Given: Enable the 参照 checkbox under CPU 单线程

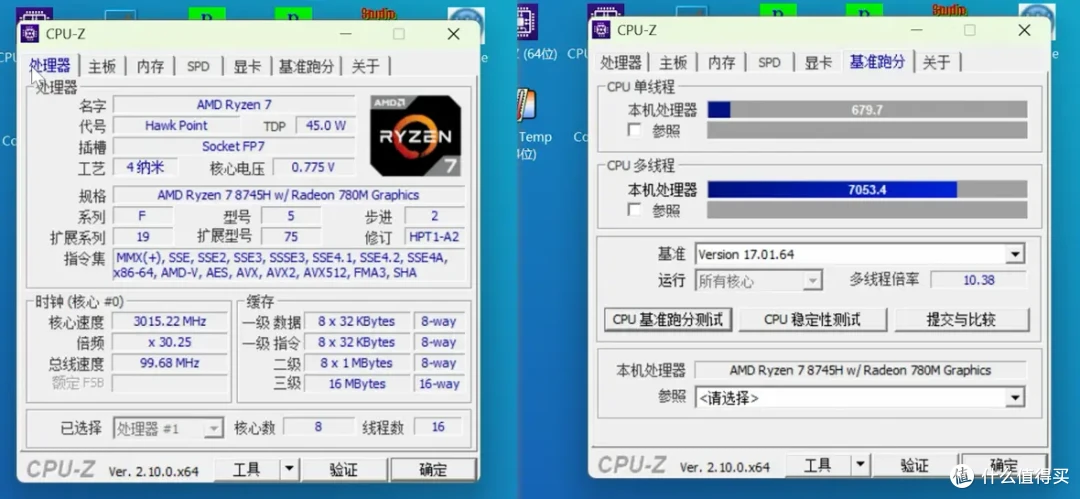Looking at the screenshot, I should [x=634, y=130].
